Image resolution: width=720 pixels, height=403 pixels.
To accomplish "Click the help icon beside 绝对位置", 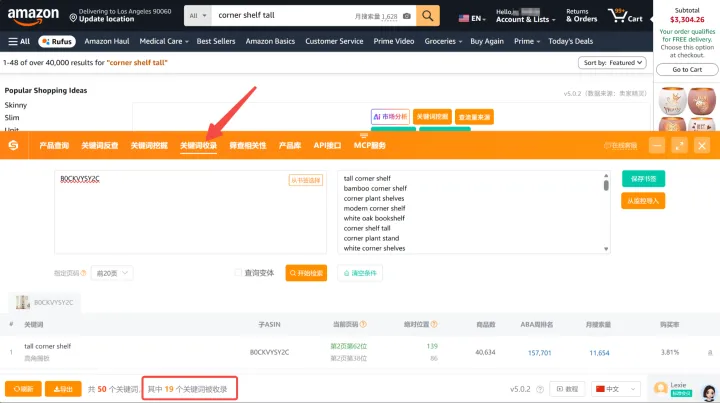I will (x=434, y=324).
